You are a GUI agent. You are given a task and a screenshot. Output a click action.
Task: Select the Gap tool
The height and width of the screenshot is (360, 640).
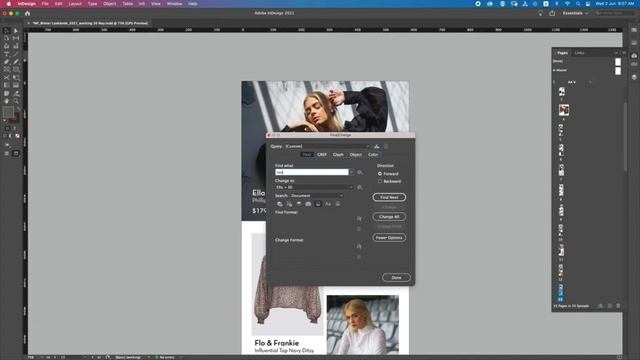(16, 38)
